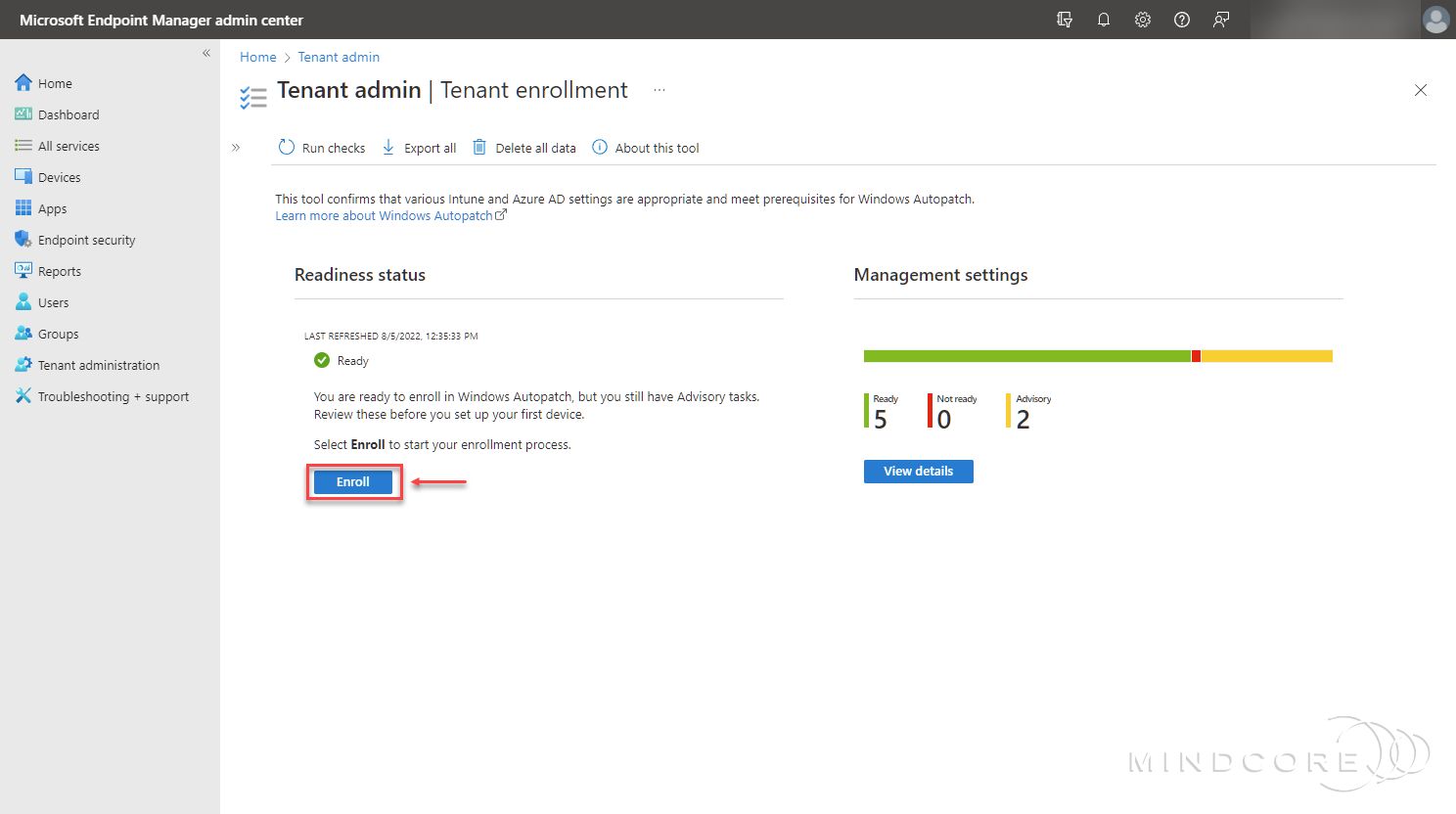Click the Management settings readiness progress bar

click(x=1098, y=355)
